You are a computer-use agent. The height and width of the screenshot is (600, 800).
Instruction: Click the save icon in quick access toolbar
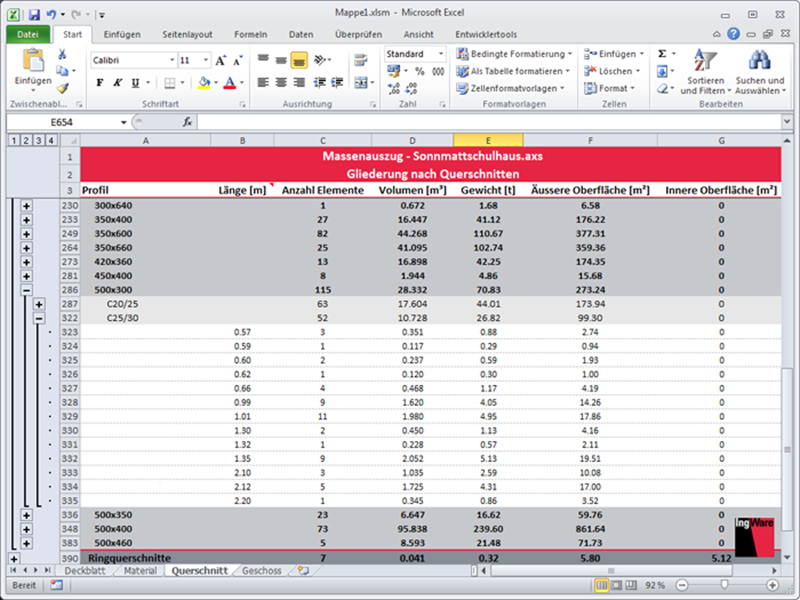point(34,16)
